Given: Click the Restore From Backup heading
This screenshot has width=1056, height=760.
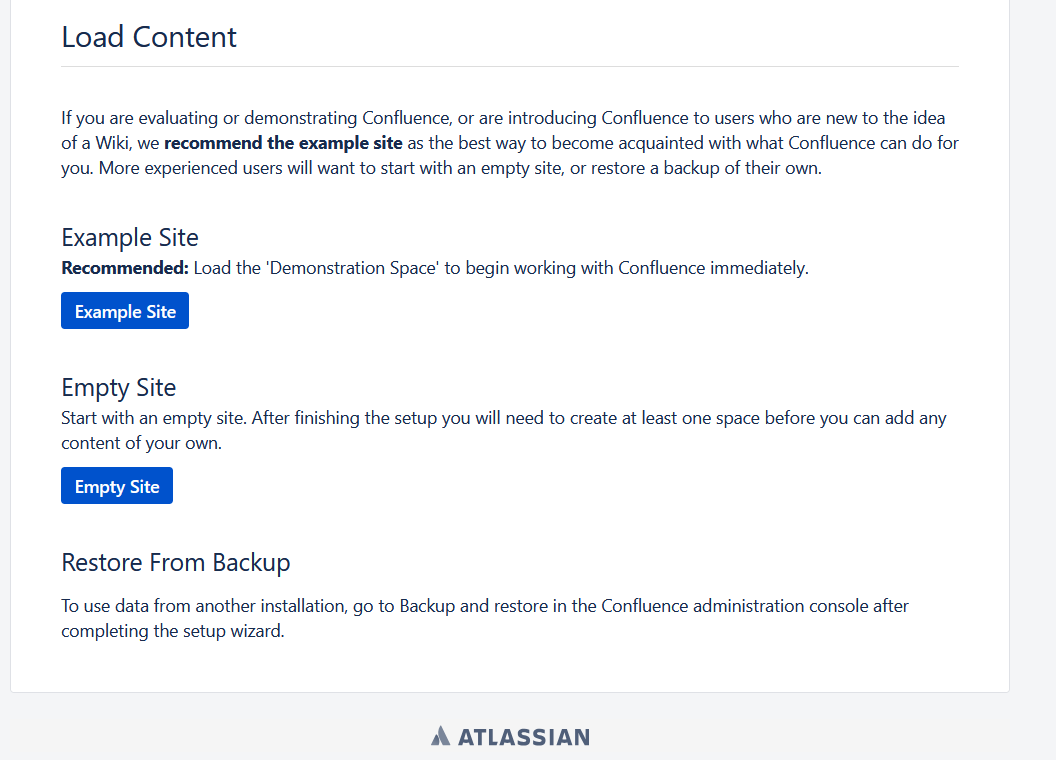Looking at the screenshot, I should coord(176,562).
